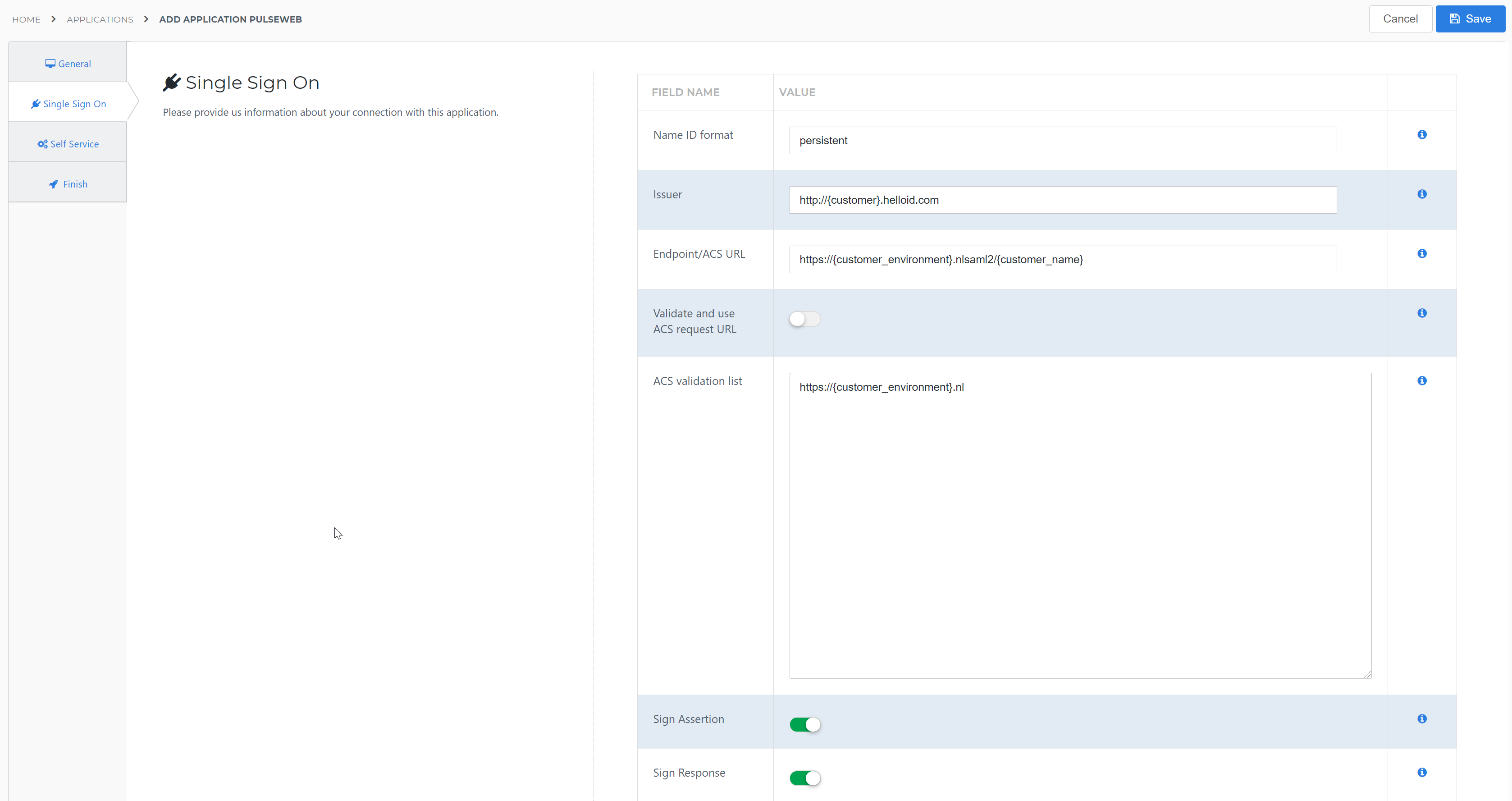
Task: Turn off the Sign Response toggle
Action: click(x=804, y=778)
